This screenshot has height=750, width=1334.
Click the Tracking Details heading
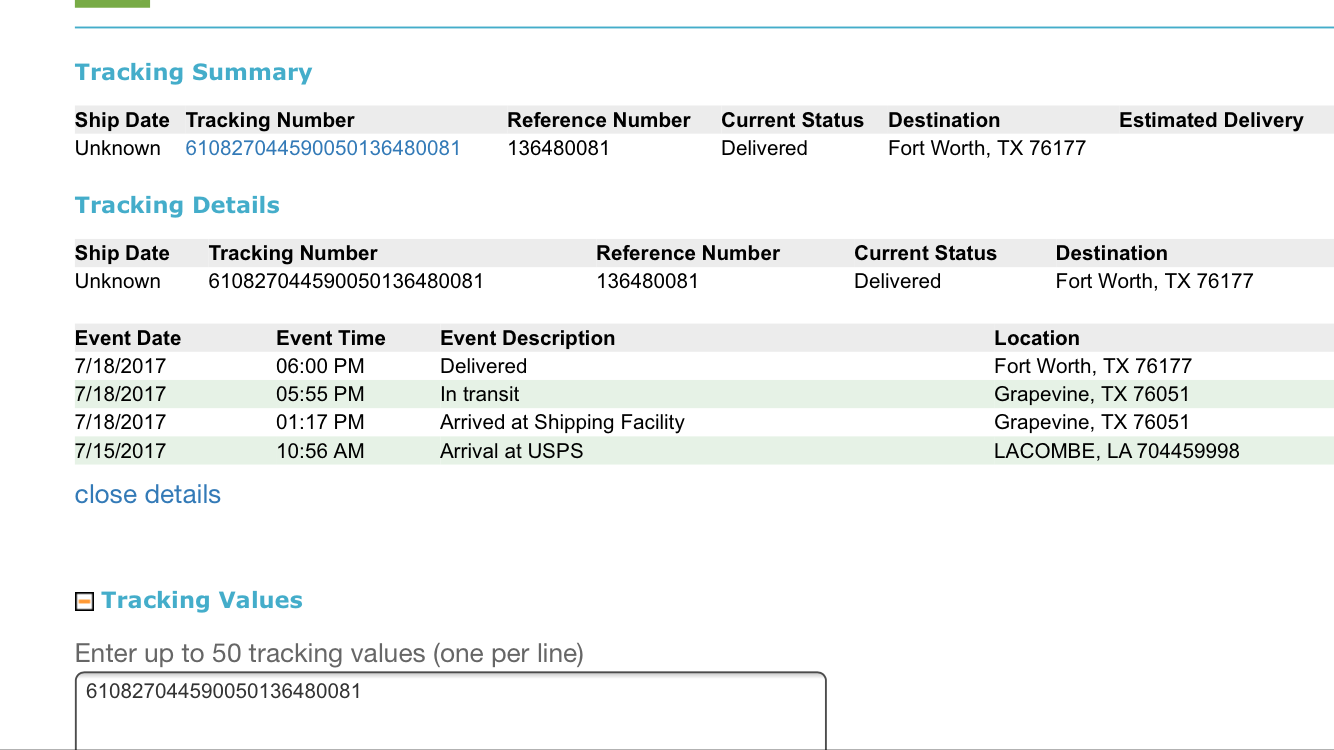(177, 205)
